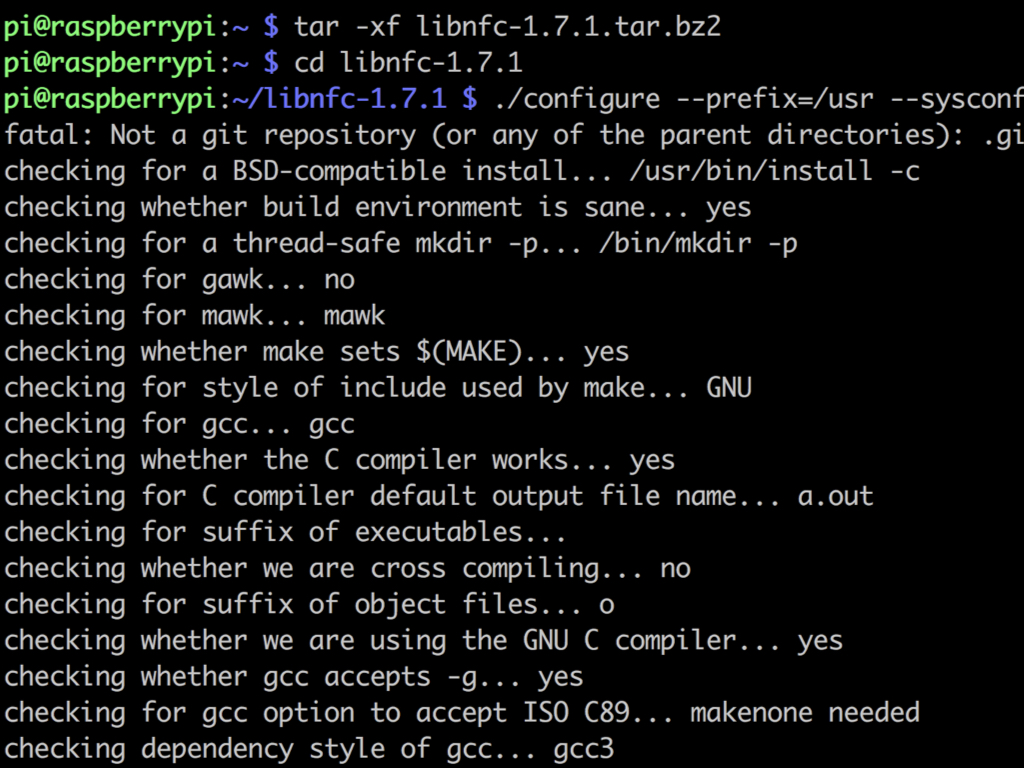Click the checking for mawk... mawk line
The image size is (1024, 768).
(195, 315)
